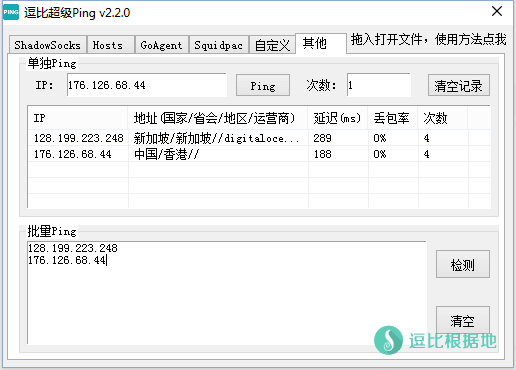Click the 0% loss in the 176.126.68.44 row
Screen dimensions: 516x370
tap(380, 154)
